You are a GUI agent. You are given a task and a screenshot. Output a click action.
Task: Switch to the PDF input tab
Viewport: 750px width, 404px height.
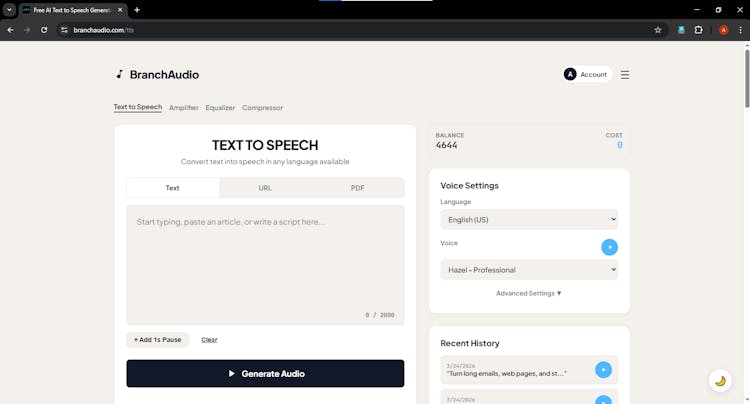(357, 188)
